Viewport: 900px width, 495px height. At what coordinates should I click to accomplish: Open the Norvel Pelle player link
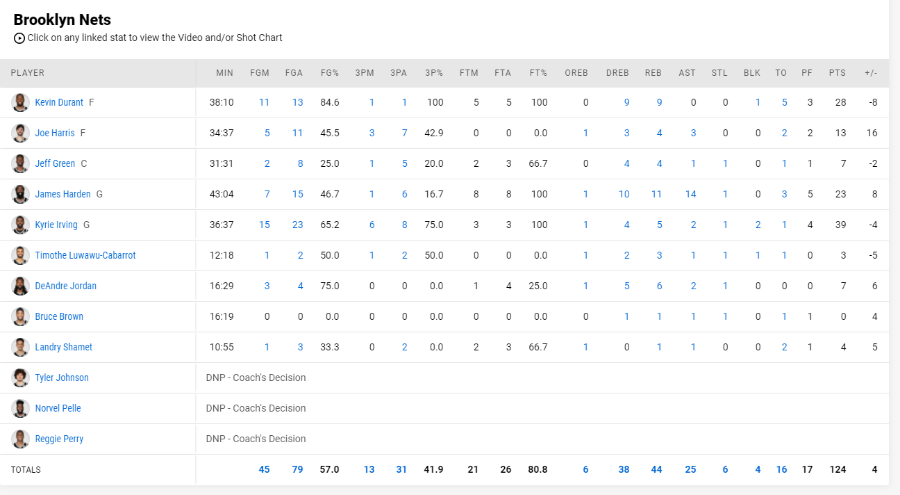pos(58,408)
